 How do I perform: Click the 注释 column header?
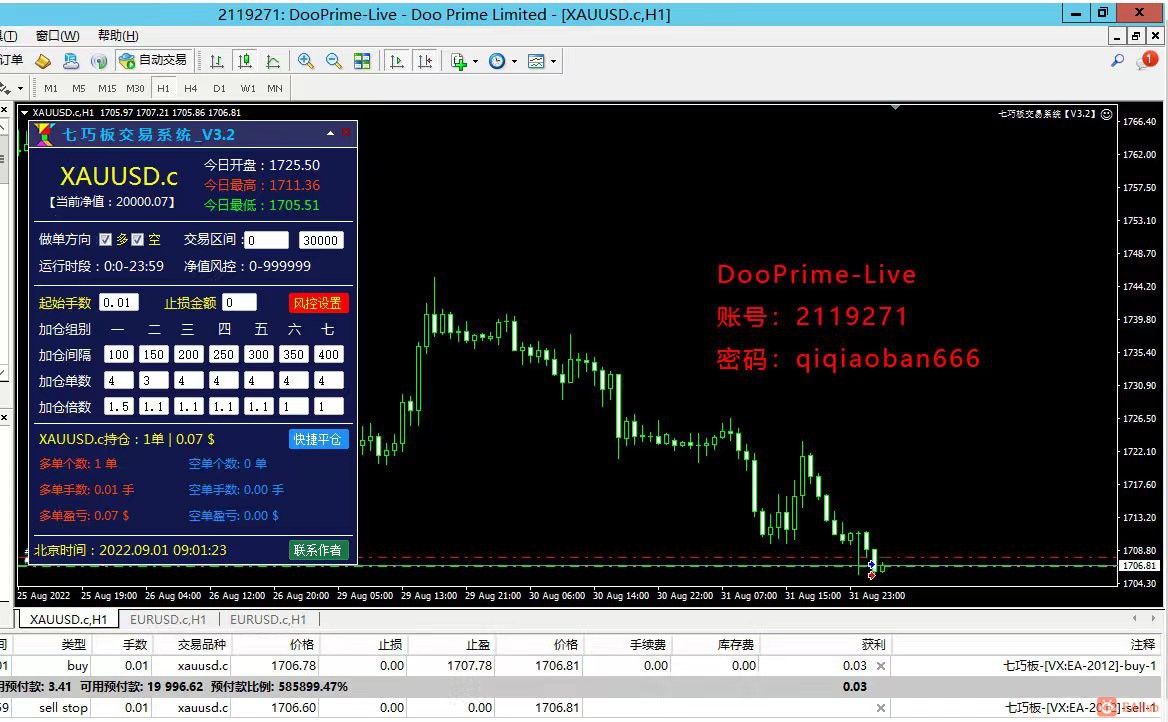click(x=1143, y=645)
